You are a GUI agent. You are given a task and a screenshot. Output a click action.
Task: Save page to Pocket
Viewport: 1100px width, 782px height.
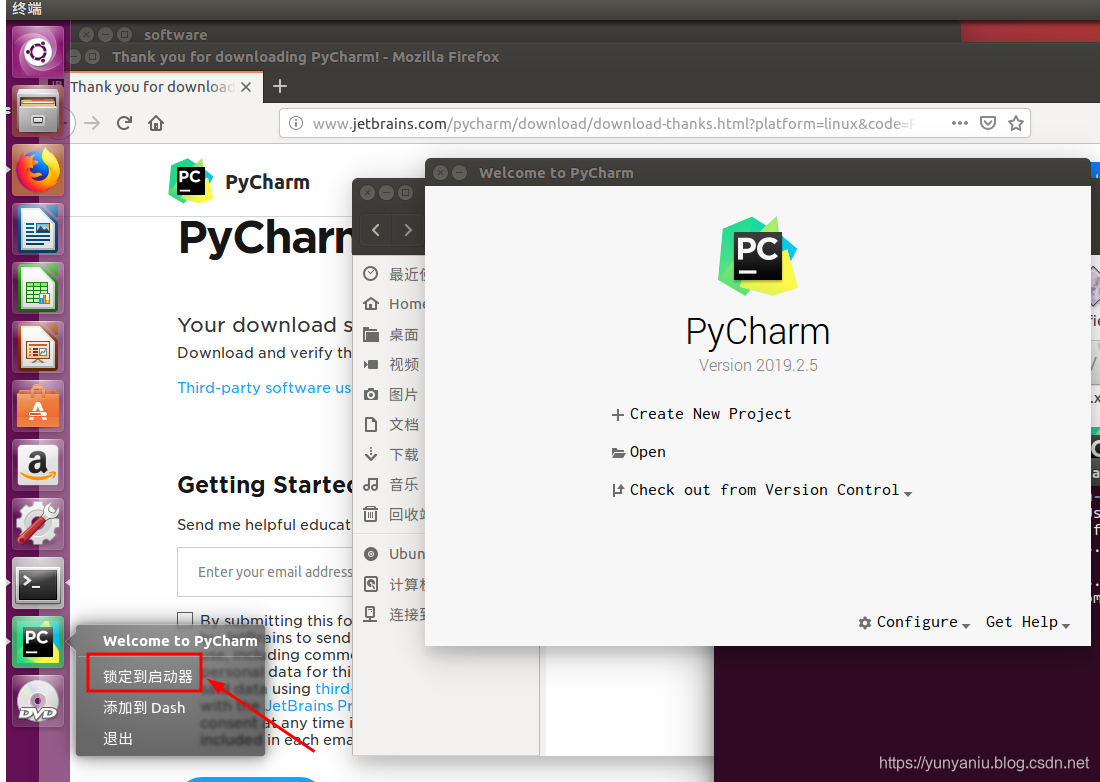[x=988, y=123]
